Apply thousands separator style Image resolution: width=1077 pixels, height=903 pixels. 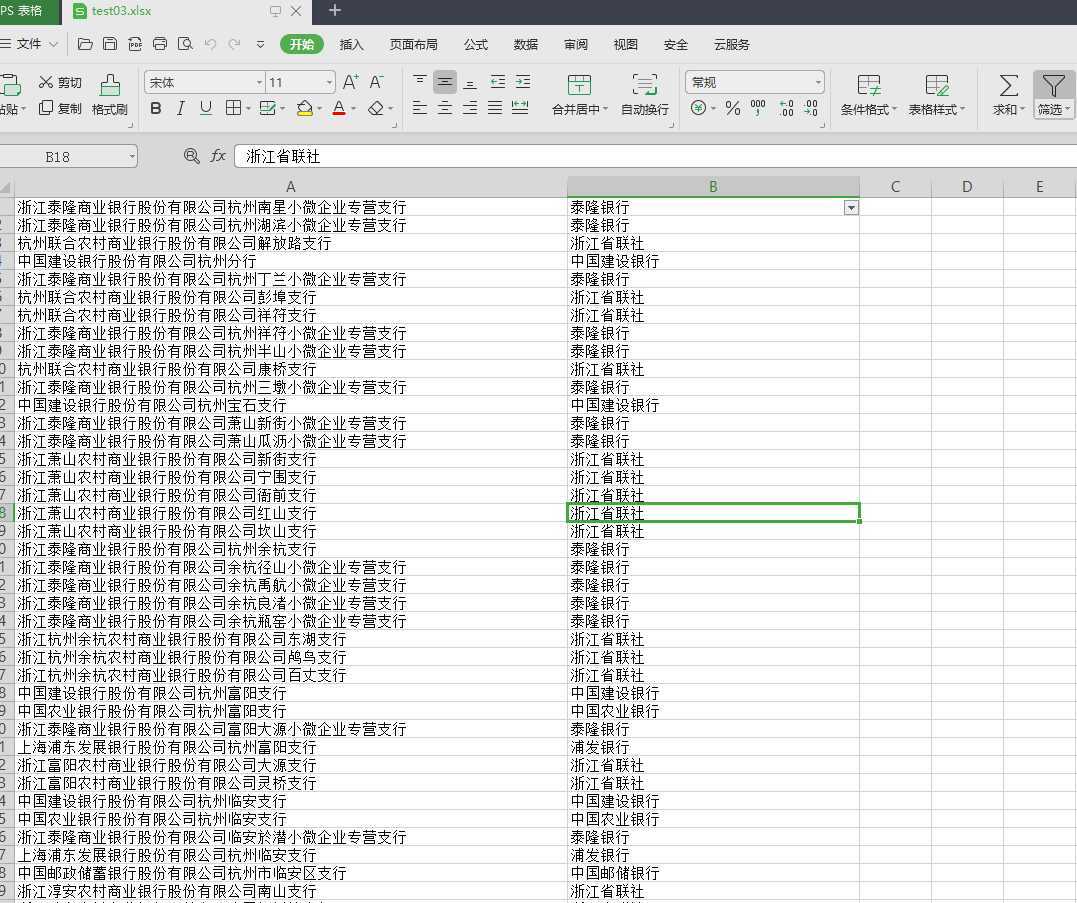point(758,108)
